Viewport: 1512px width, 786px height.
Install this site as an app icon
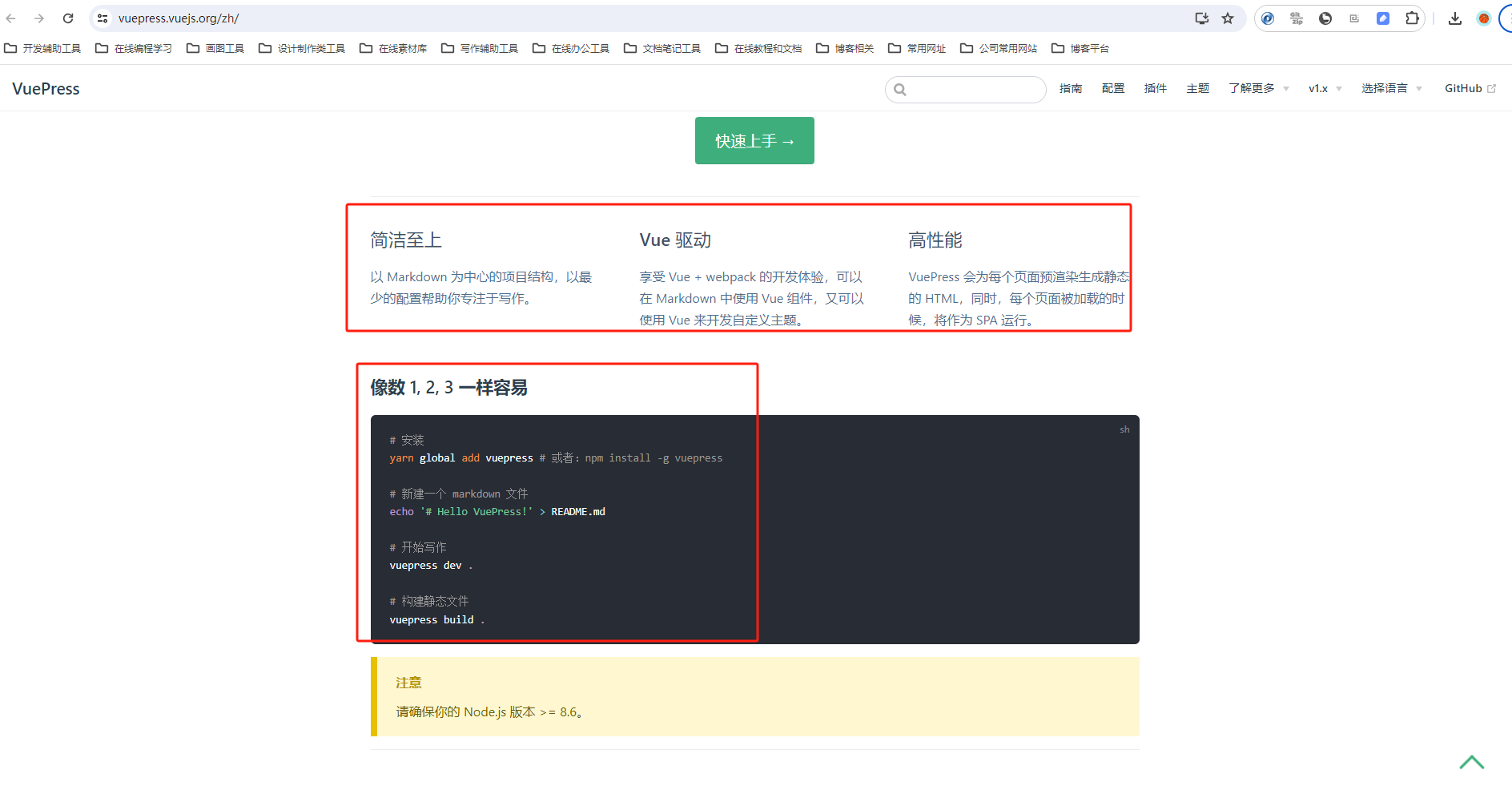(1201, 18)
